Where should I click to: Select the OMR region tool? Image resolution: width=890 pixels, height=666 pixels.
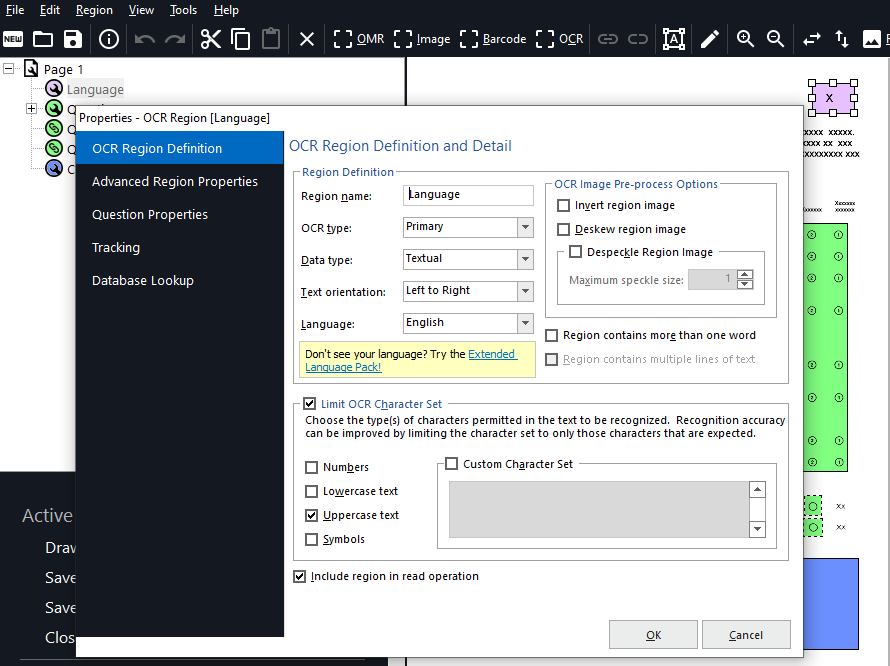click(x=359, y=39)
